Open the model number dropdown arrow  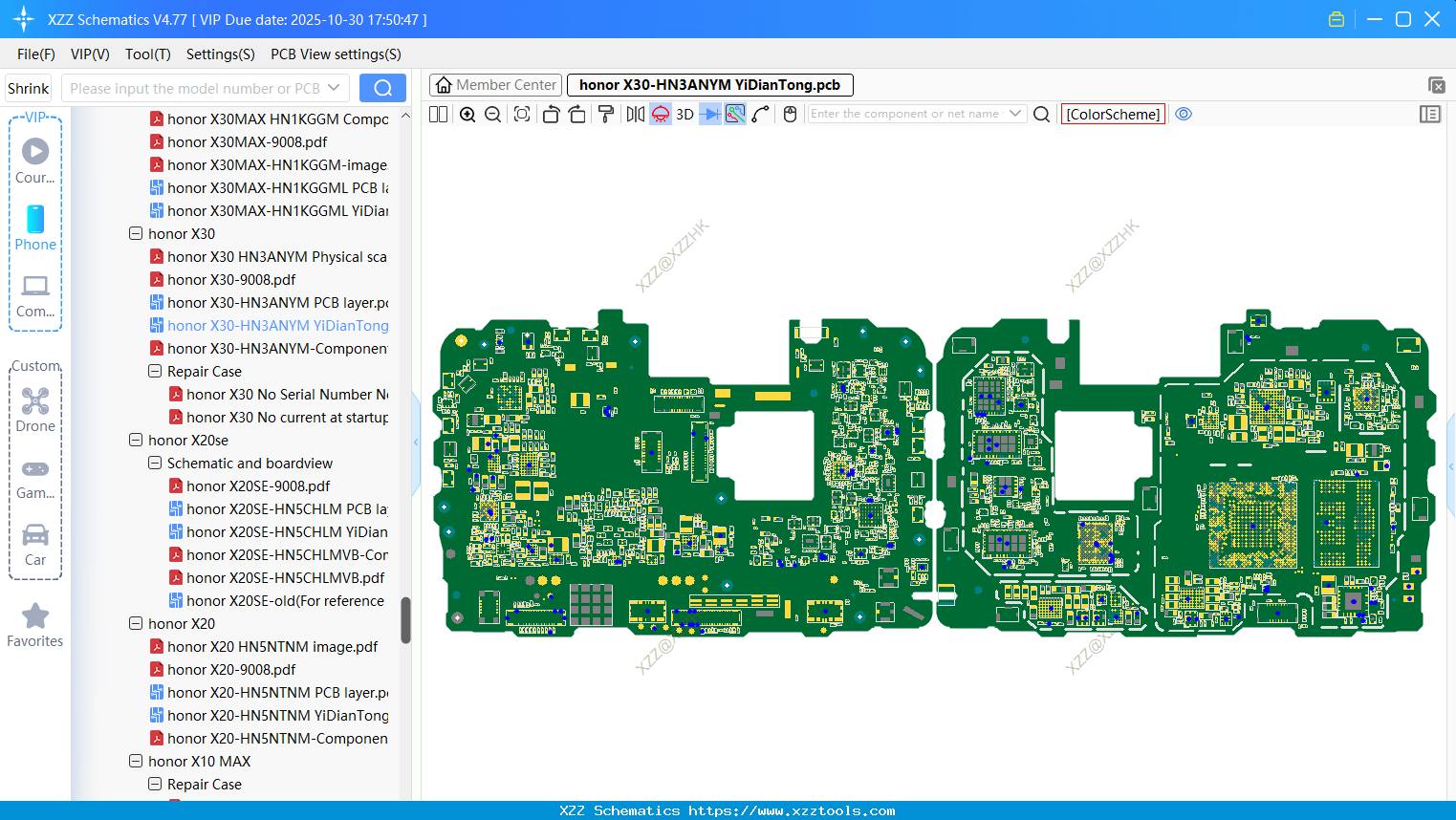(334, 88)
